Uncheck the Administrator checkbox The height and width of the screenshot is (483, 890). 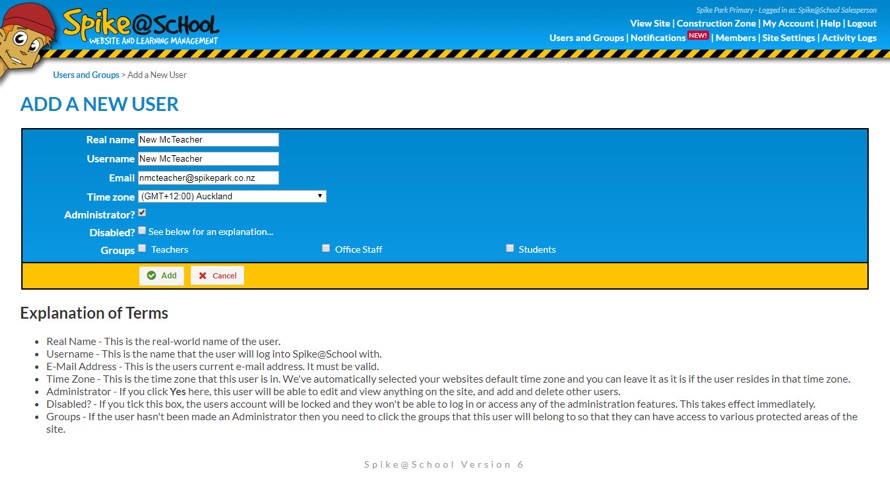tap(142, 213)
